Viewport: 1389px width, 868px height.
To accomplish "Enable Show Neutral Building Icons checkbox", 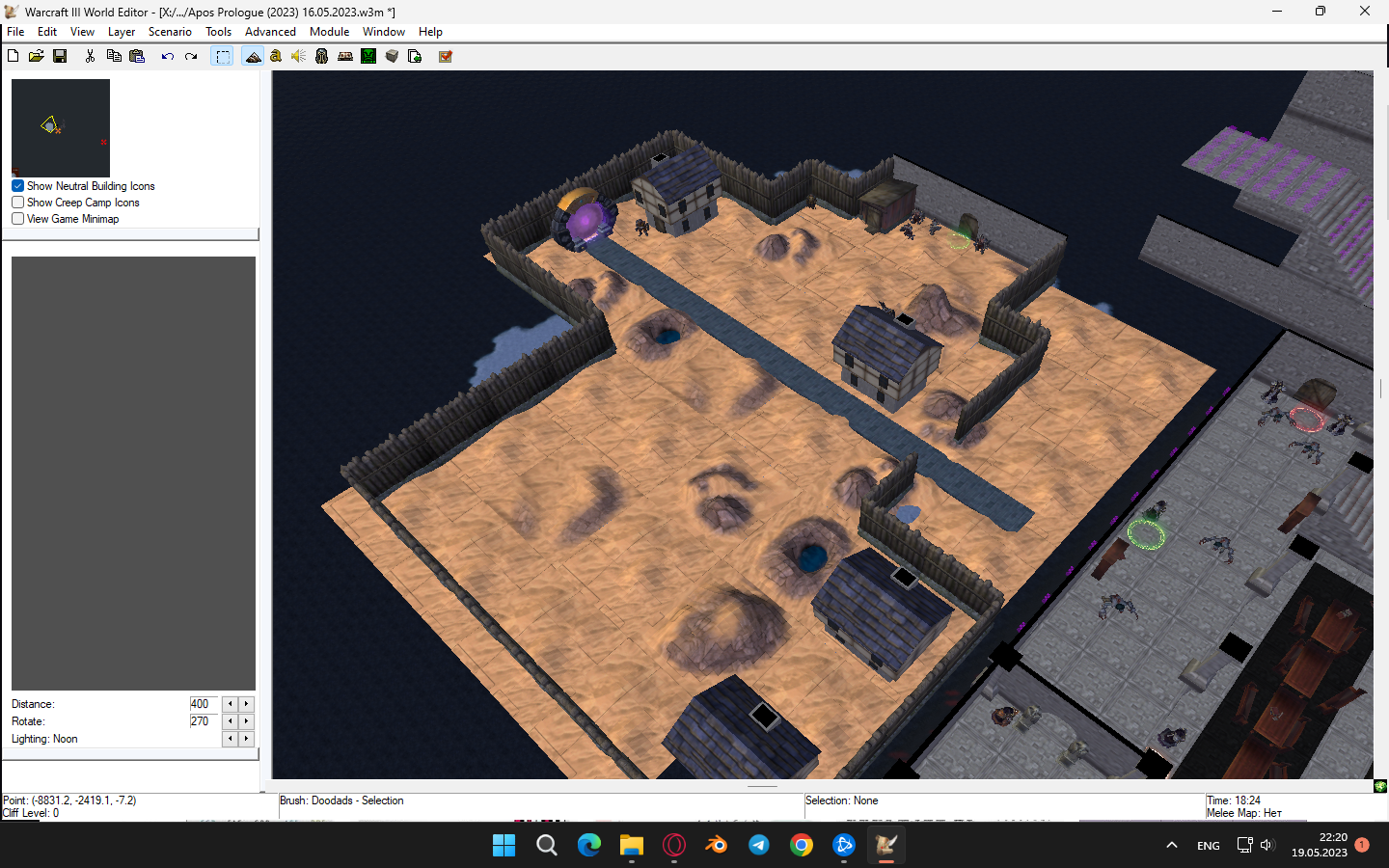I will (17, 186).
